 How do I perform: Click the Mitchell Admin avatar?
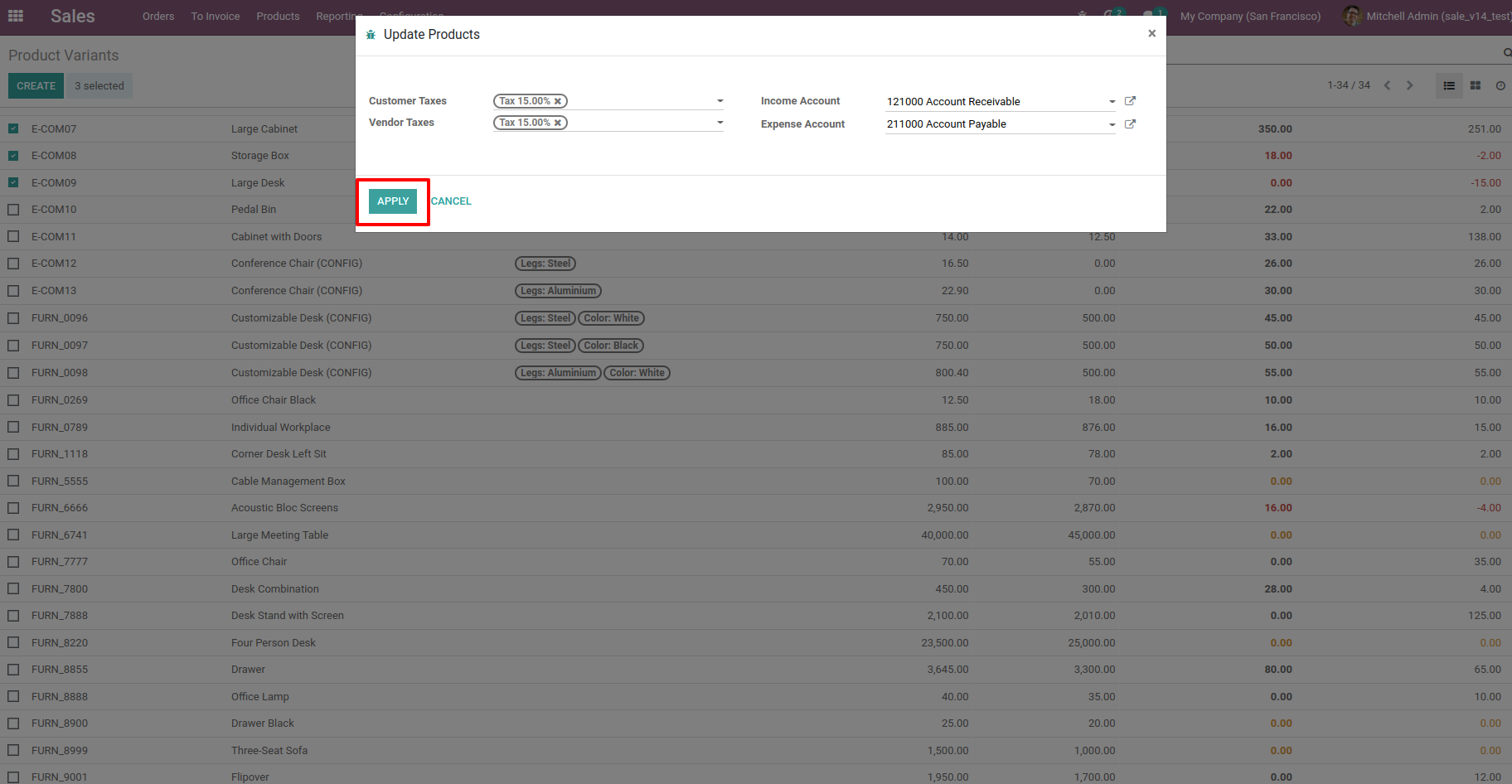click(x=1352, y=16)
